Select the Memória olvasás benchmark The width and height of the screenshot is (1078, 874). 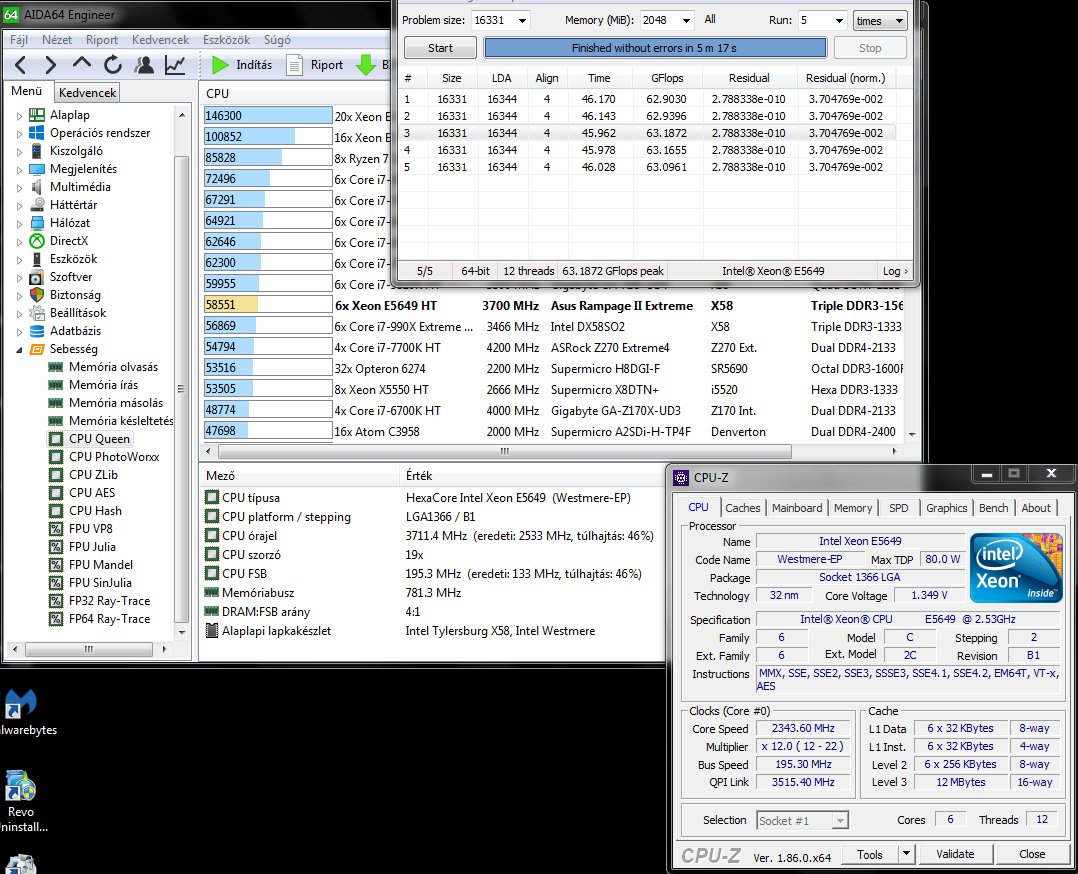[x=113, y=367]
